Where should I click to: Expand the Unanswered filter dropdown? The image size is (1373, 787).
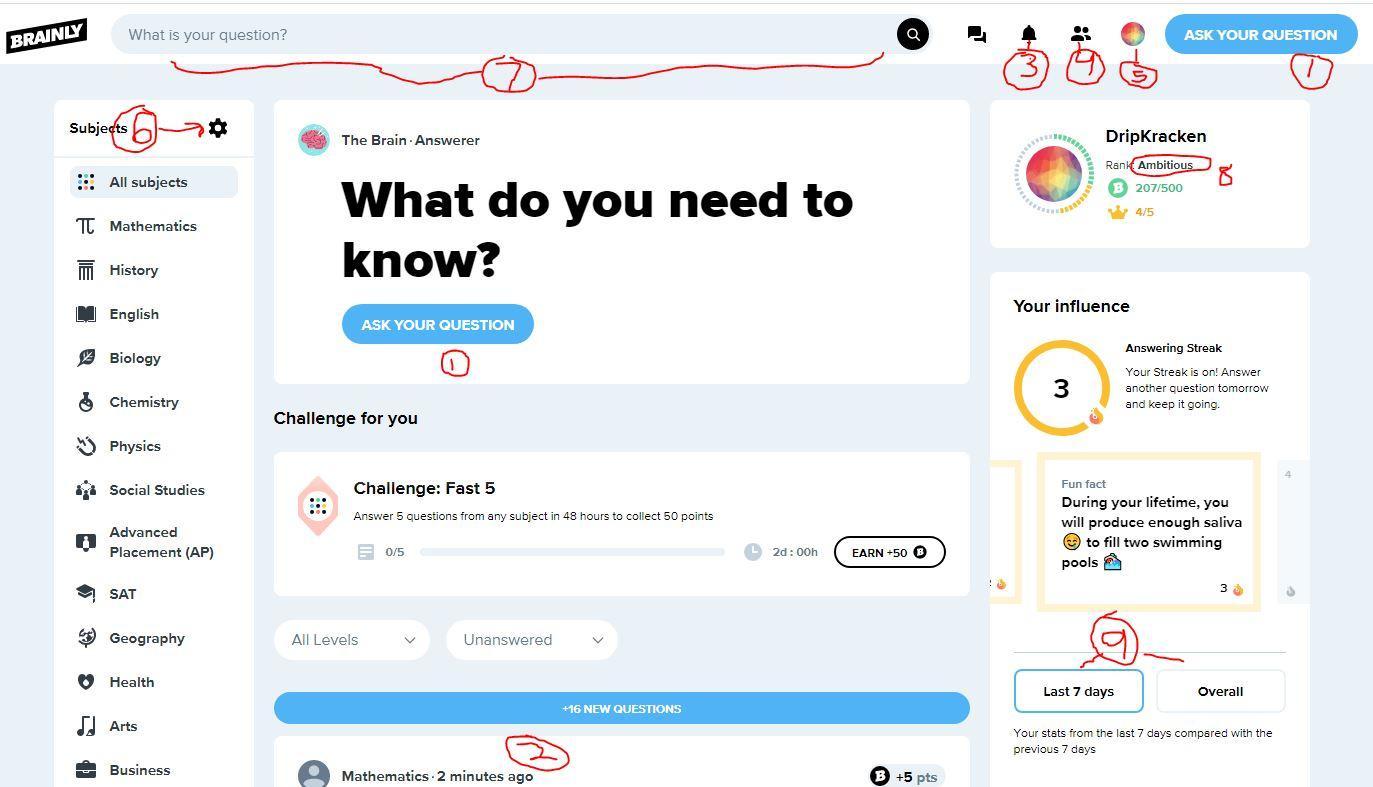[532, 640]
